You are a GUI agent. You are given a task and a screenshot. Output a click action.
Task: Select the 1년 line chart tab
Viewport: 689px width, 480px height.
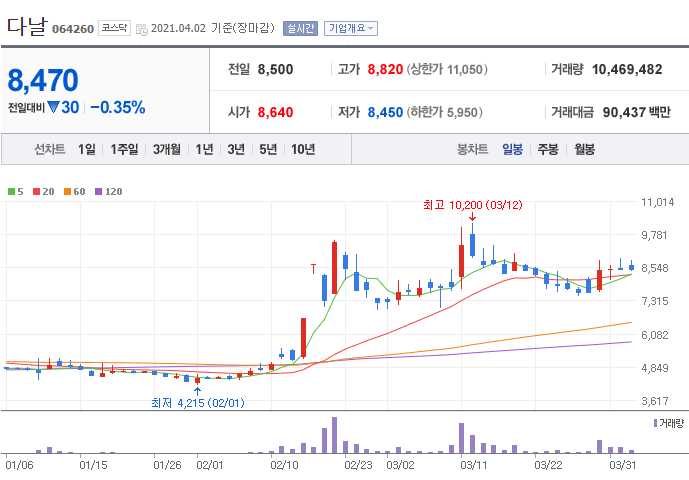(204, 149)
